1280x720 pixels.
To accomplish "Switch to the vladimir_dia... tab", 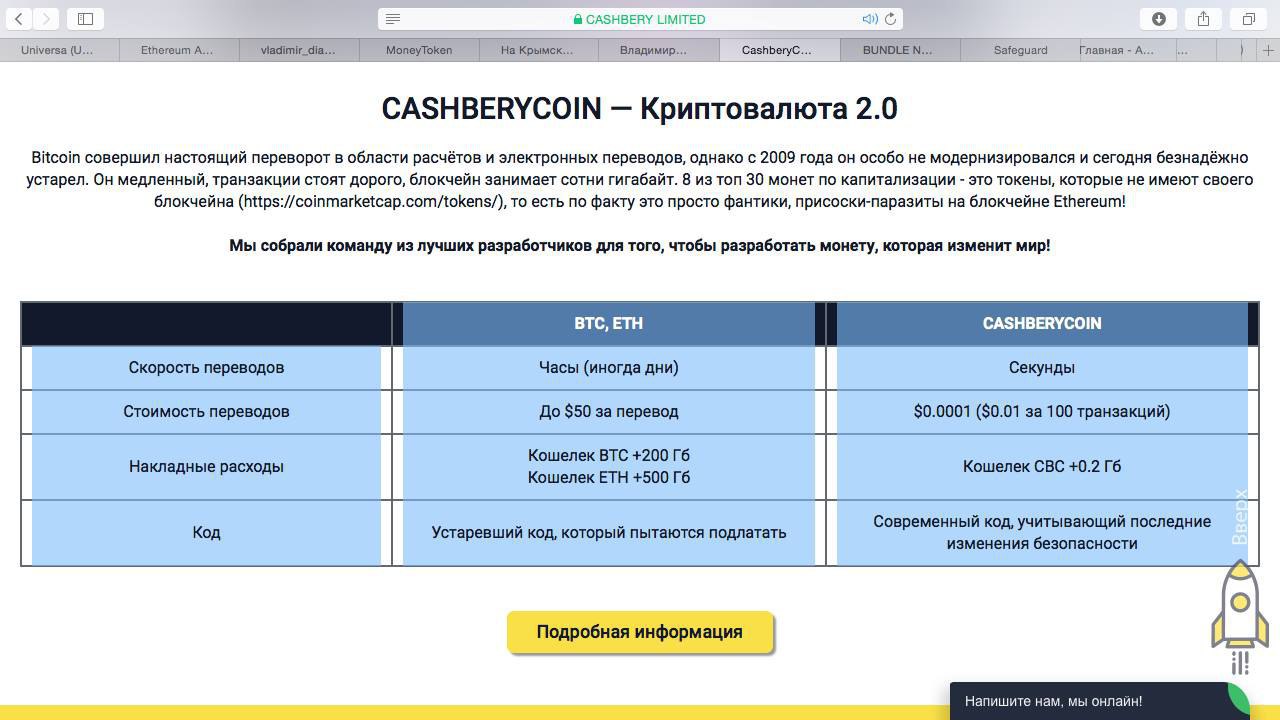I will coord(299,50).
